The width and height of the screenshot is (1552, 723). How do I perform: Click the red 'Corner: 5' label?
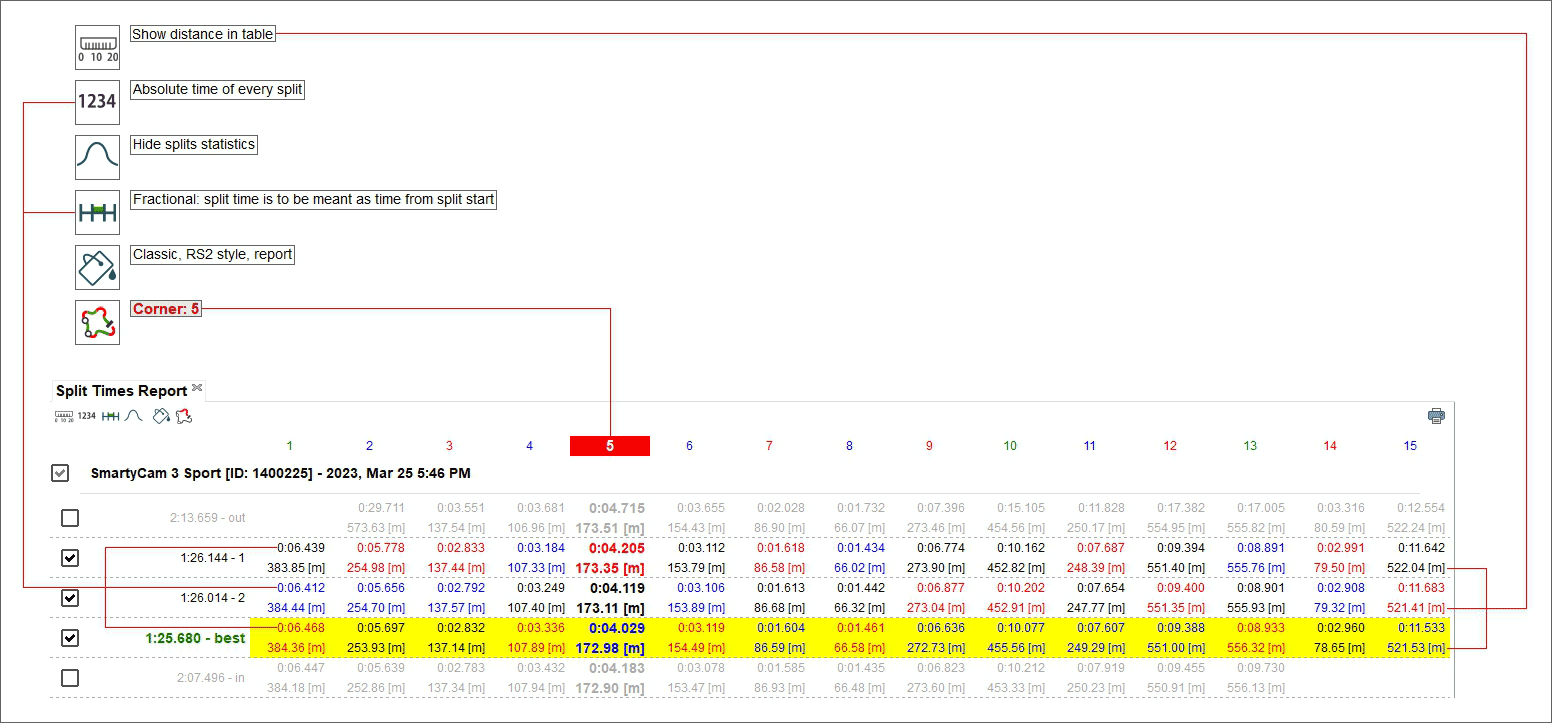pyautogui.click(x=166, y=309)
